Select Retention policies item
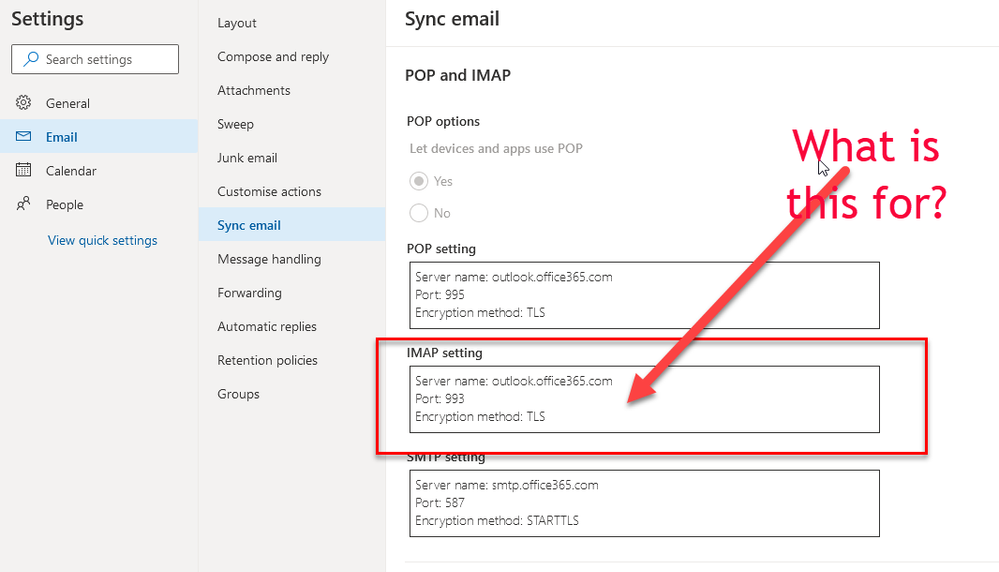This screenshot has width=999, height=572. click(x=267, y=360)
